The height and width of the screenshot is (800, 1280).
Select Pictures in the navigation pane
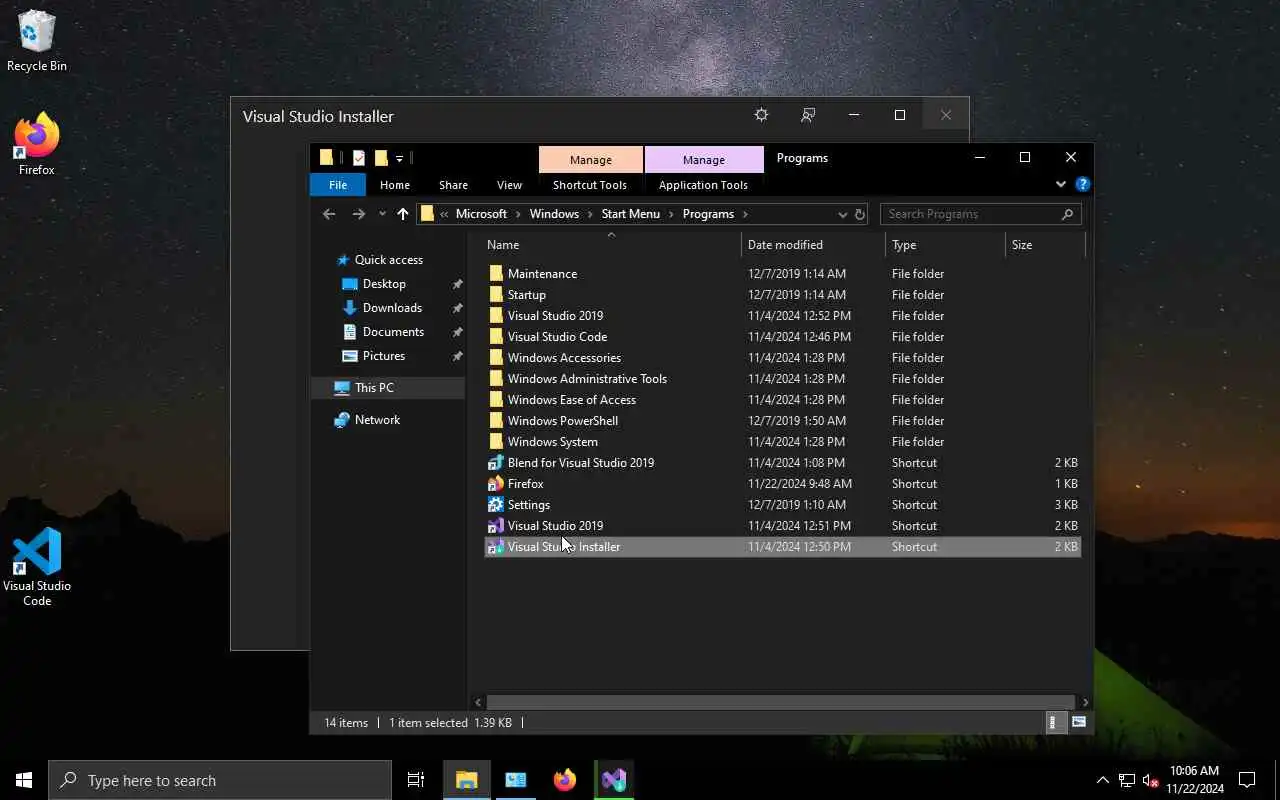coord(384,356)
